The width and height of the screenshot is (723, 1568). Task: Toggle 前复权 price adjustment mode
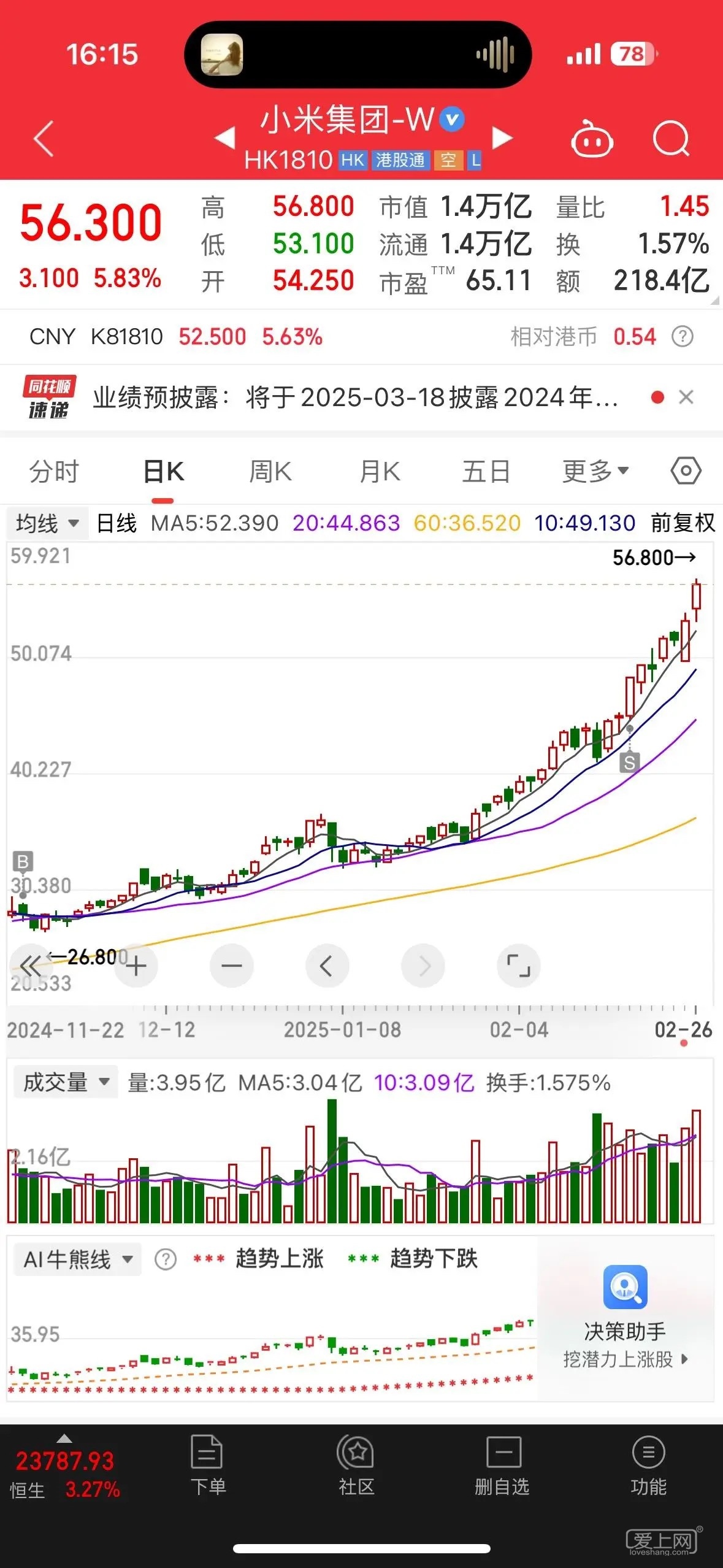click(x=683, y=523)
